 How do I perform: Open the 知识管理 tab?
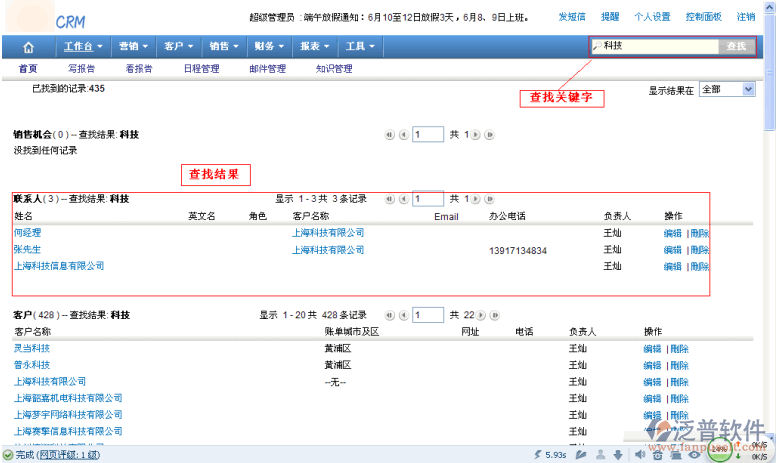[x=334, y=69]
